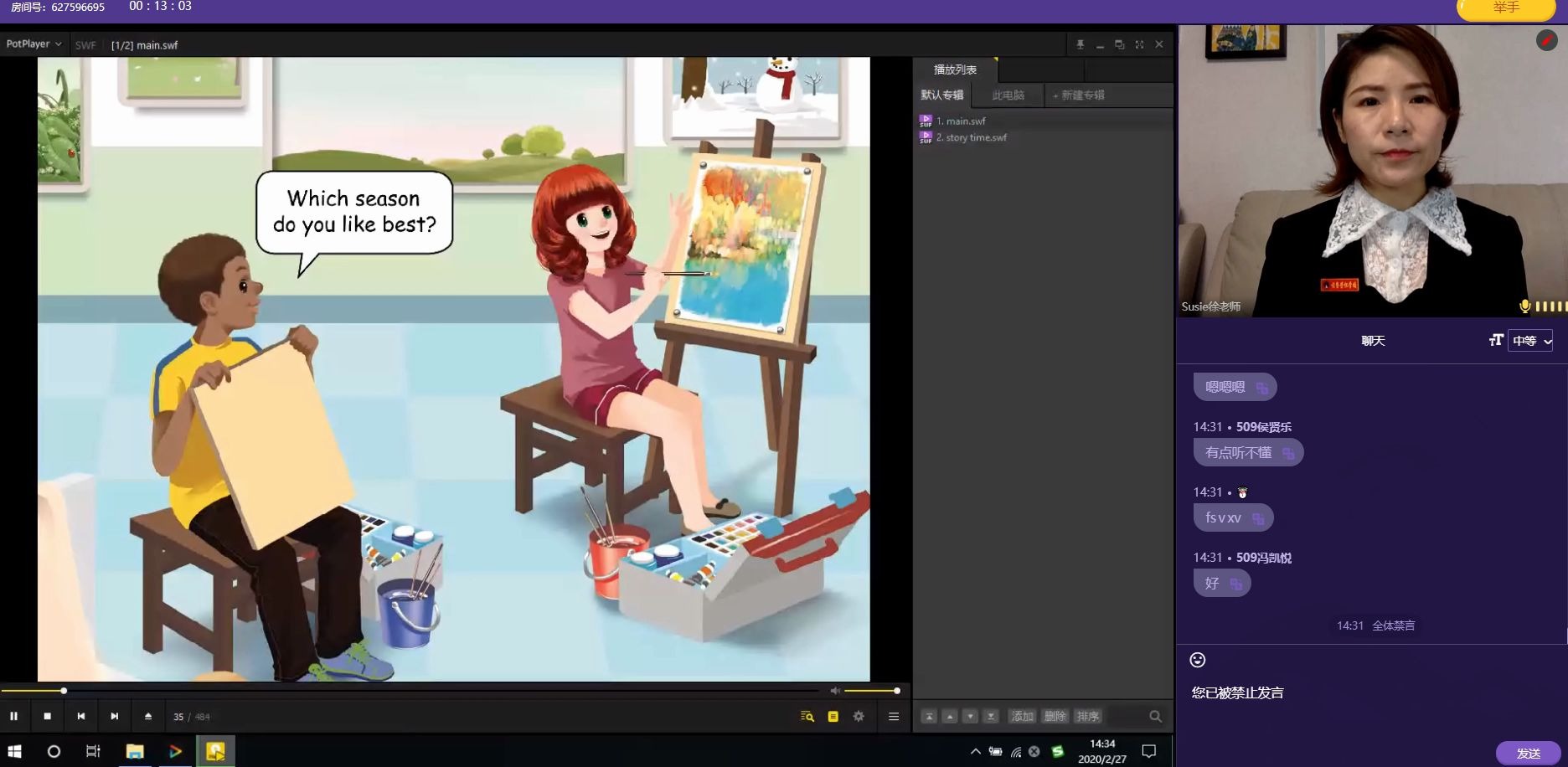Click the 排序 (sort) playlist button
This screenshot has height=767, width=1568.
[1088, 716]
